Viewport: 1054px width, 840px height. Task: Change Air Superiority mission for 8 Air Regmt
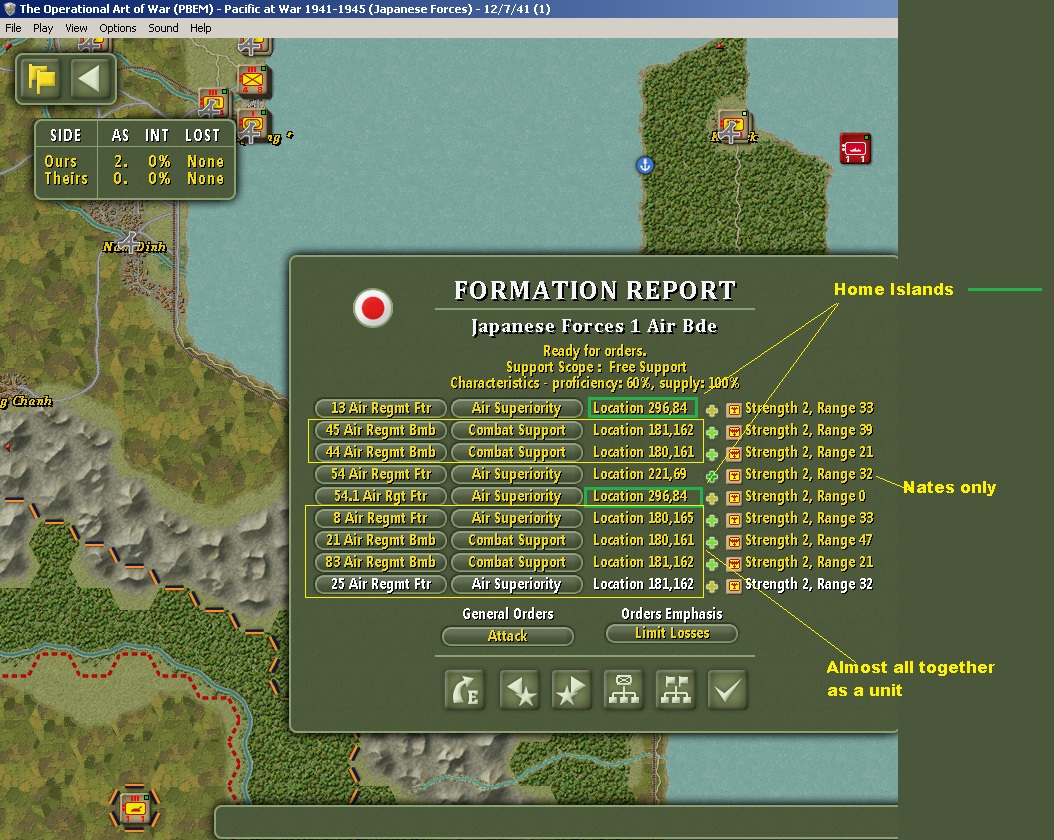[516, 518]
